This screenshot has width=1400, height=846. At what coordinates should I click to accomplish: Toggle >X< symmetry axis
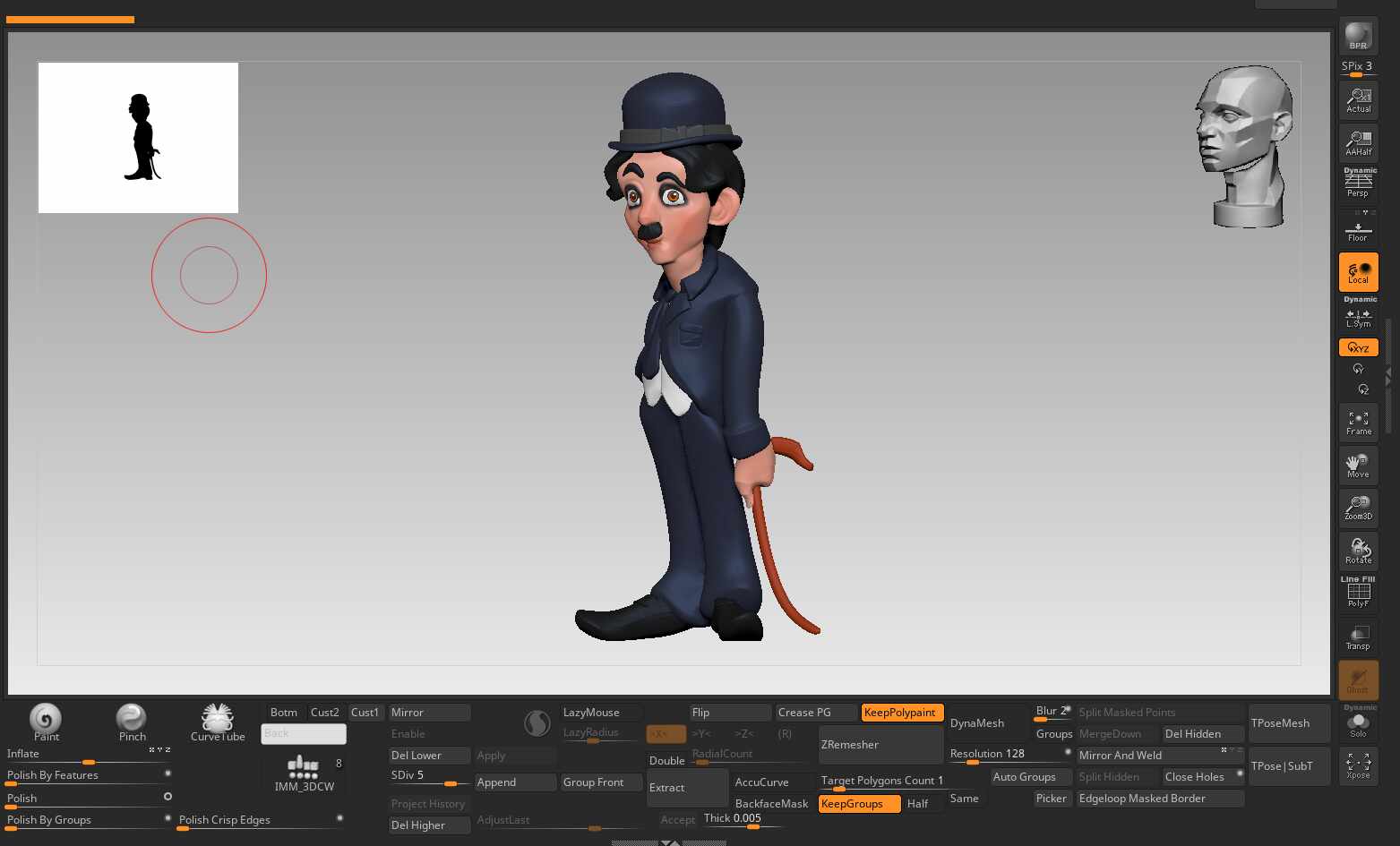click(666, 734)
